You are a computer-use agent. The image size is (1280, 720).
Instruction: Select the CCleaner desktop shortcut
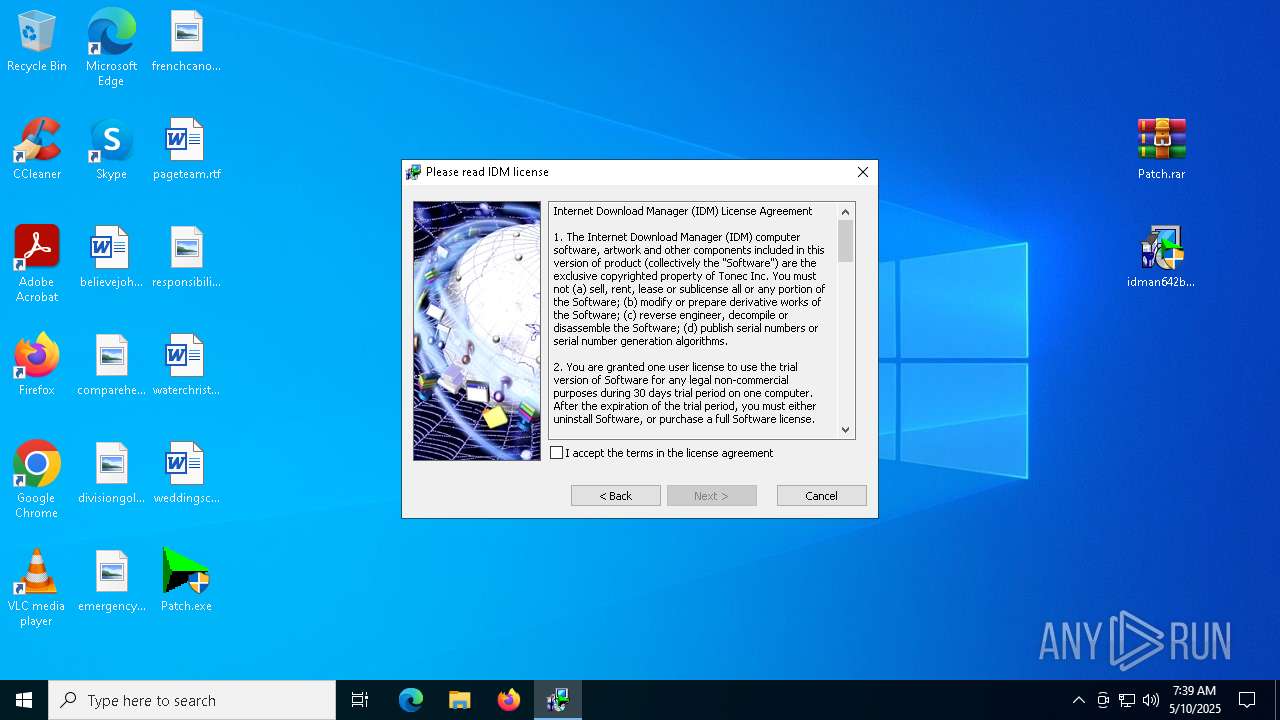(x=37, y=150)
